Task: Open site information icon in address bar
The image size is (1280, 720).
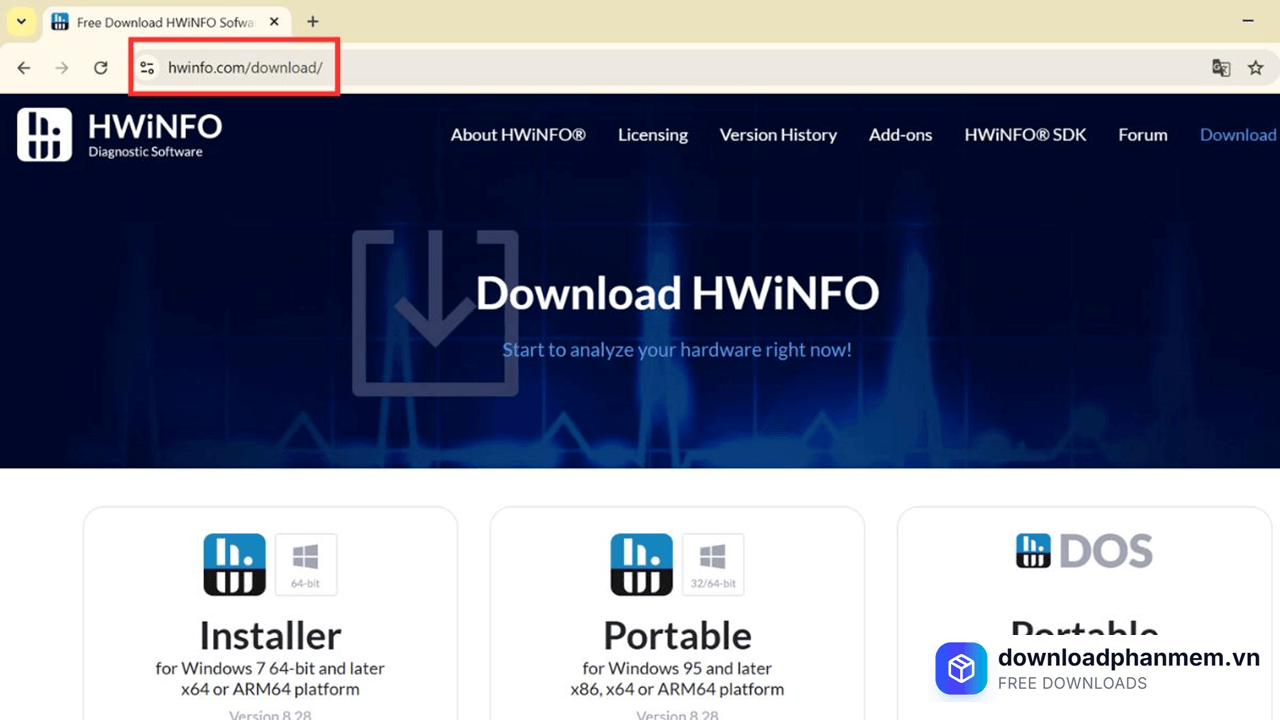Action: pos(147,68)
